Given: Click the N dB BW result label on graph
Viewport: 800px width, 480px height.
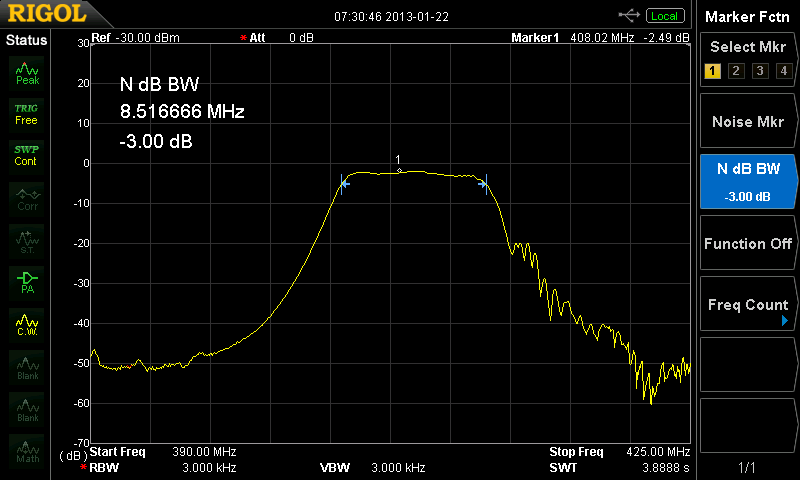Looking at the screenshot, I should point(159,84).
